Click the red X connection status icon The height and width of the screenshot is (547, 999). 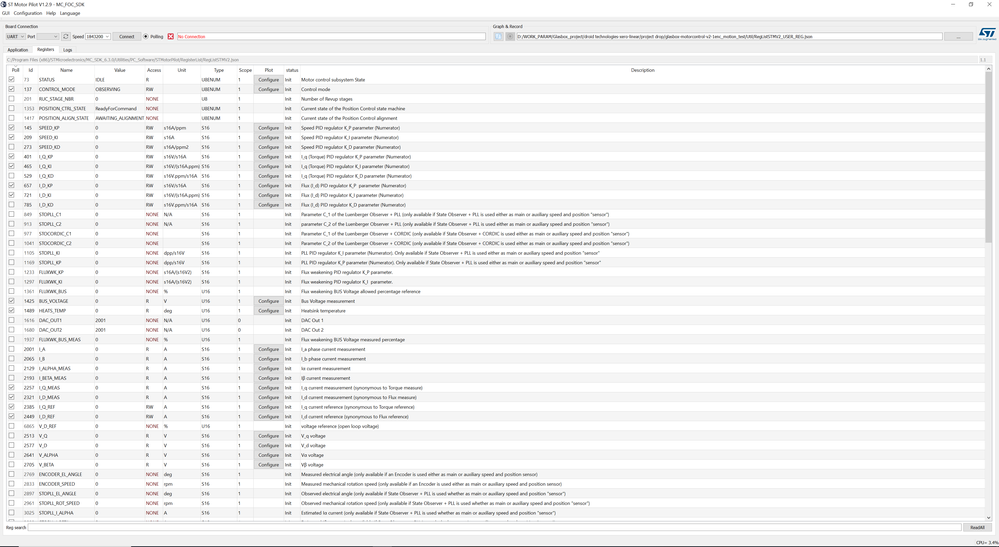click(x=171, y=37)
